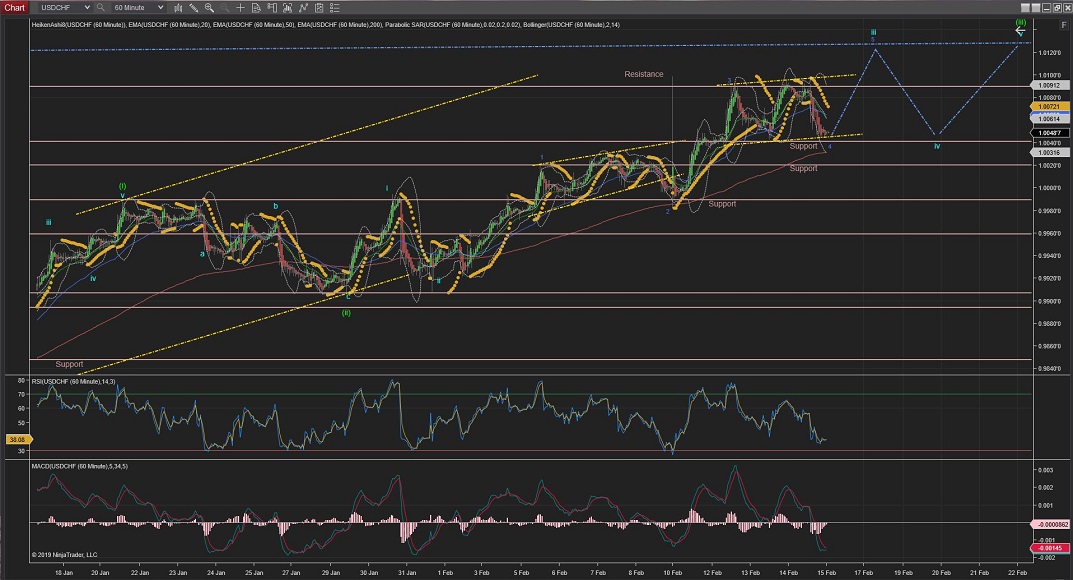
Task: Click the white return arrow on chart
Action: pyautogui.click(x=1019, y=31)
